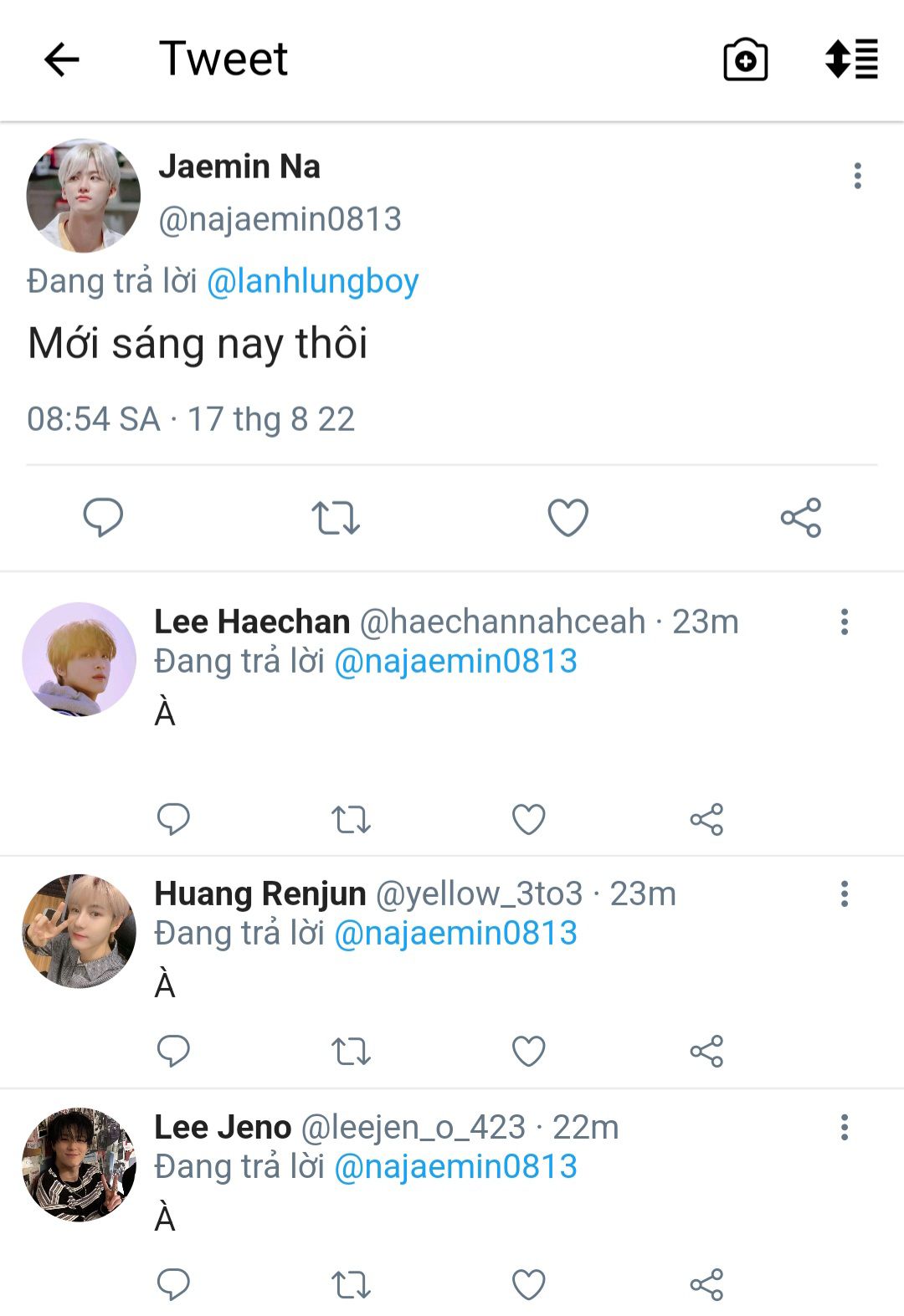
Task: Like Lee Haechan's reply
Action: [529, 819]
